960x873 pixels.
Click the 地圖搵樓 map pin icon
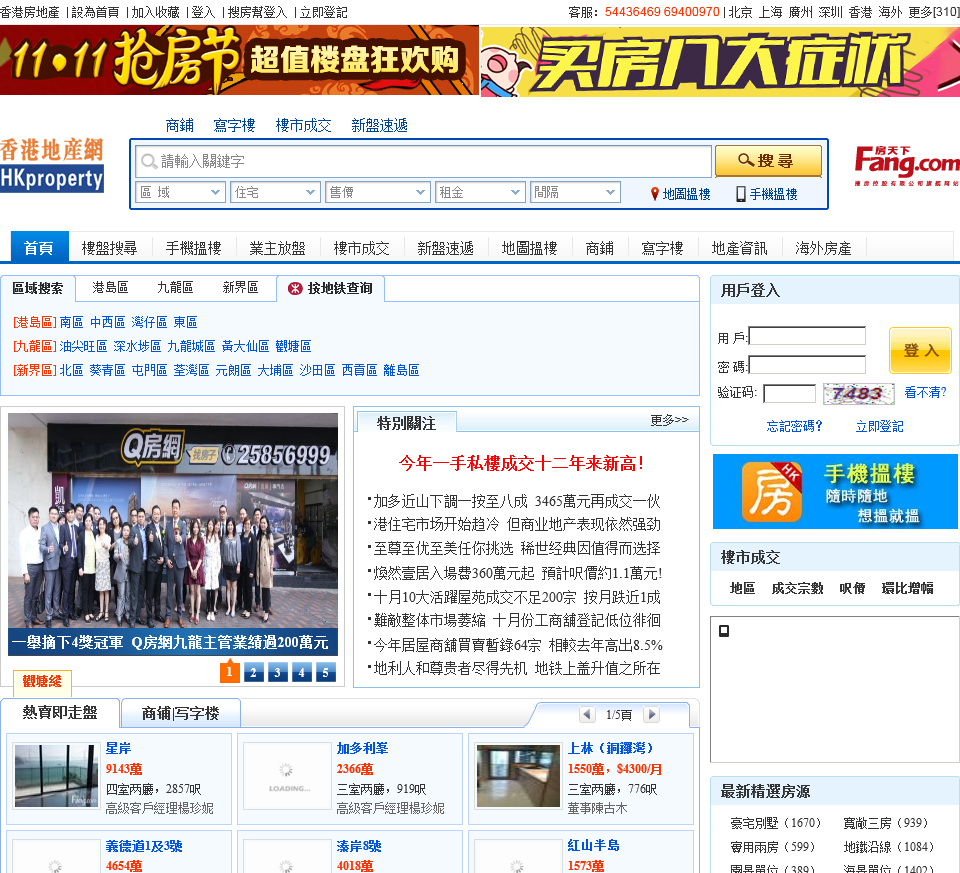coord(654,194)
